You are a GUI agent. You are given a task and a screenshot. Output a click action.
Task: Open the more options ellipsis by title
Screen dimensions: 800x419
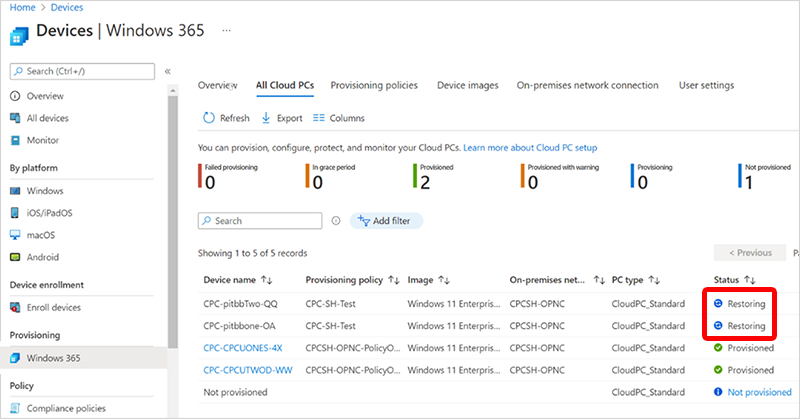[226, 30]
